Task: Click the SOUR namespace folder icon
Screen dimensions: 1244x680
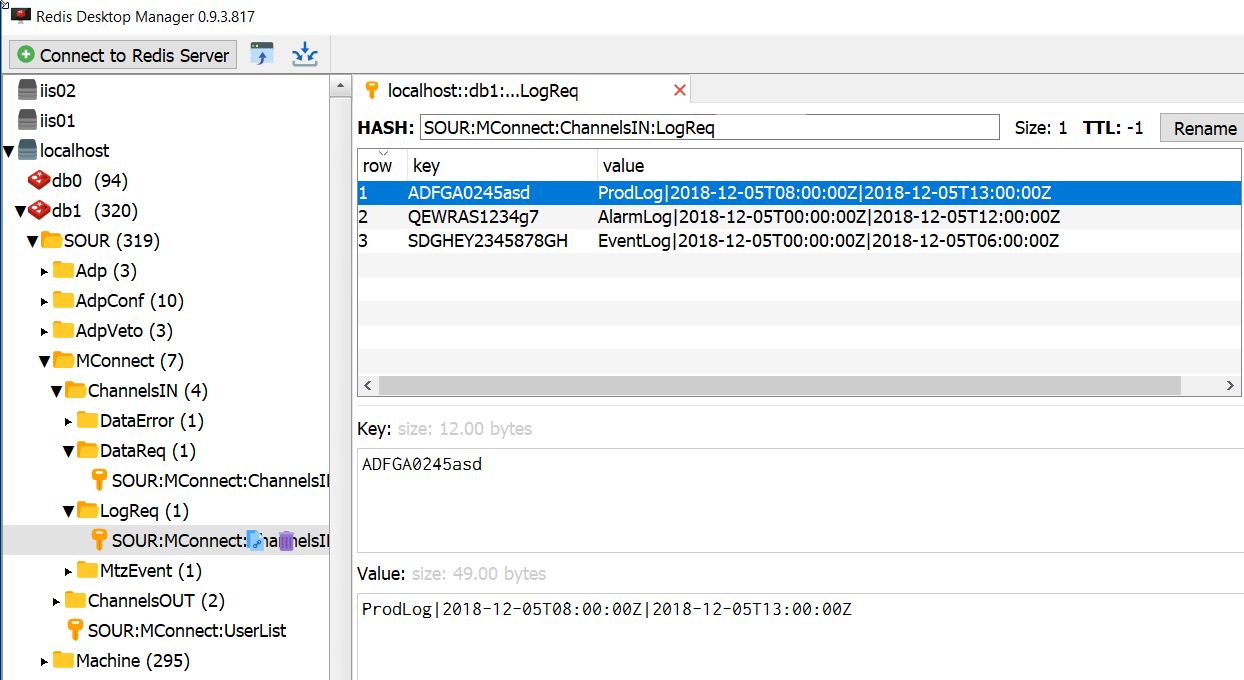Action: click(51, 240)
